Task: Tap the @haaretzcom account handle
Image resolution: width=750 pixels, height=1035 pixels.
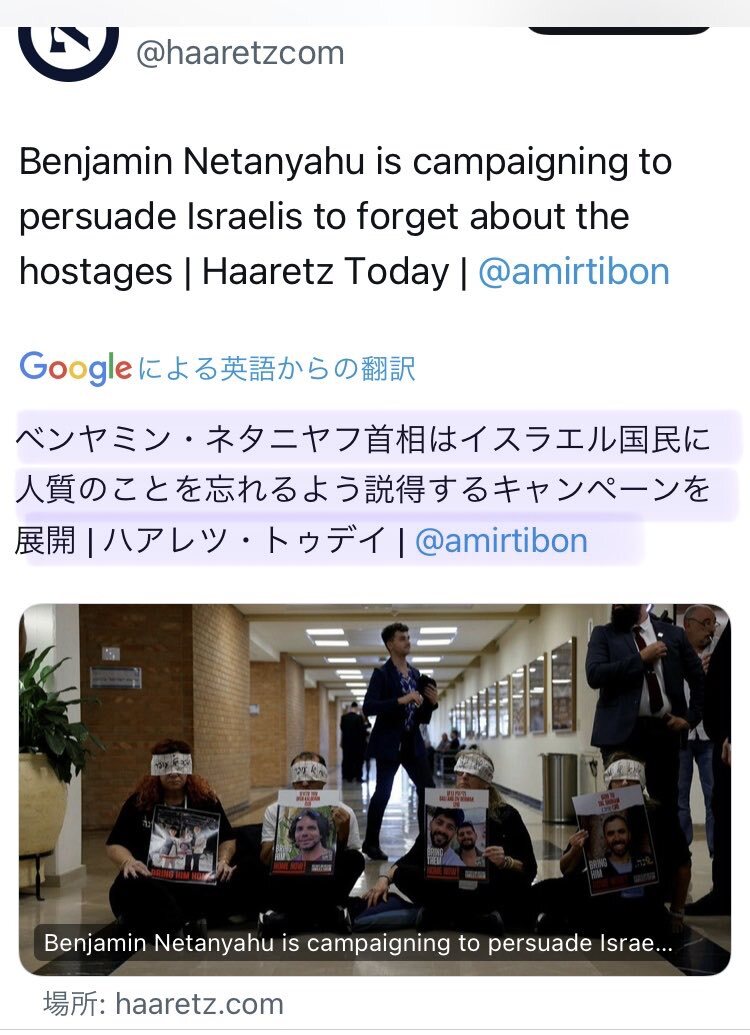Action: point(240,53)
